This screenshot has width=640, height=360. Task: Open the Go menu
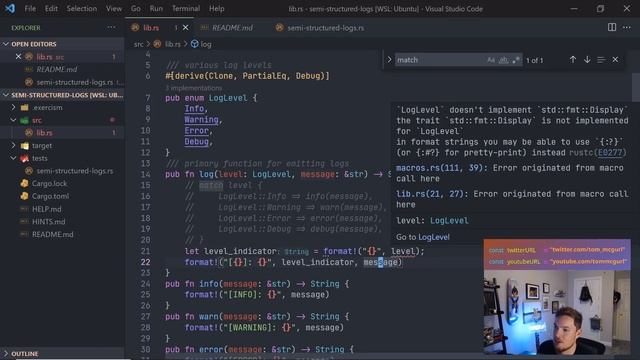tap(136, 9)
